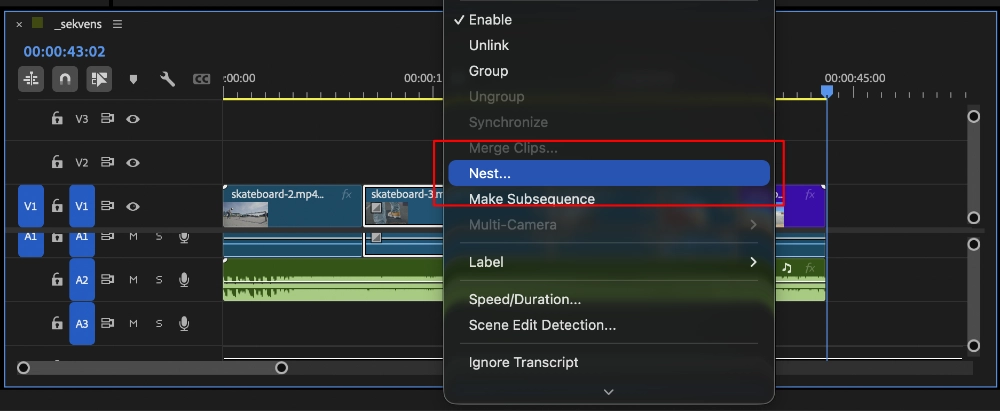Toggle lock on track A2
This screenshot has height=411, width=1000.
(x=57, y=280)
